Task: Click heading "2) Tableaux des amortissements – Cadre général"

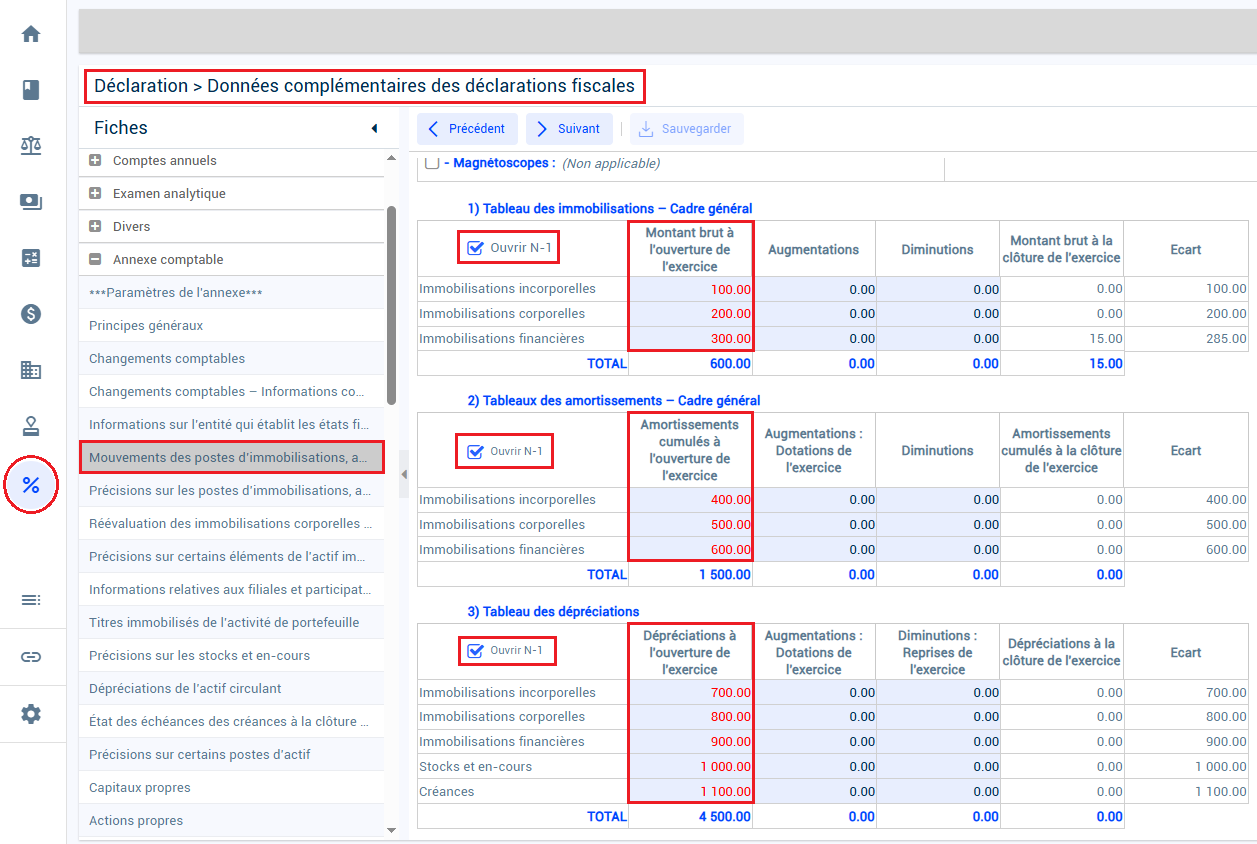Action: (x=614, y=401)
